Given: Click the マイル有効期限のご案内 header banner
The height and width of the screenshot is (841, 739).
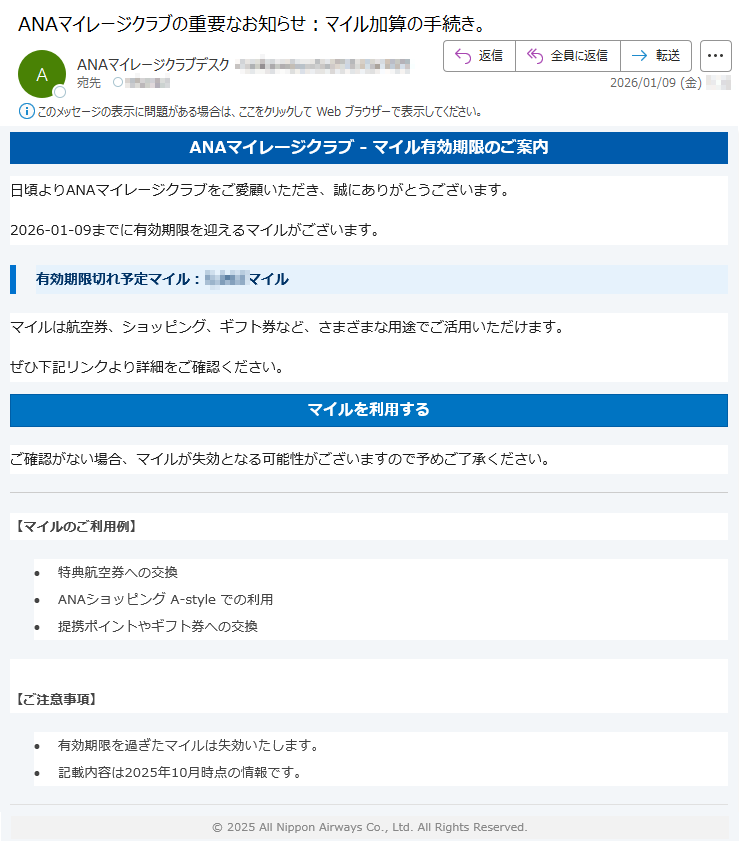Looking at the screenshot, I should pyautogui.click(x=368, y=148).
